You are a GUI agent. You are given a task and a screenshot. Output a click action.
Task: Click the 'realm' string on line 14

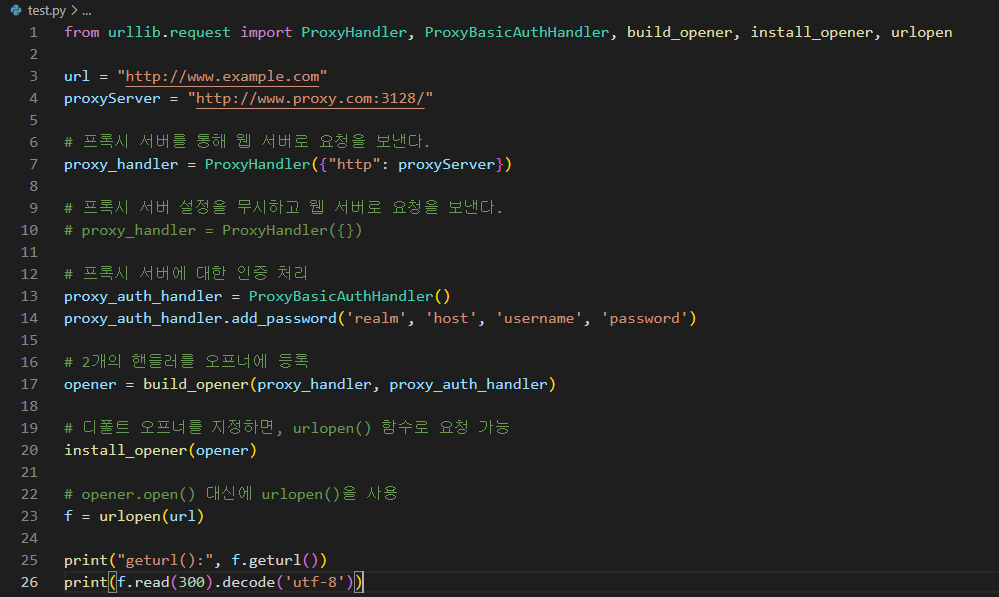(376, 319)
